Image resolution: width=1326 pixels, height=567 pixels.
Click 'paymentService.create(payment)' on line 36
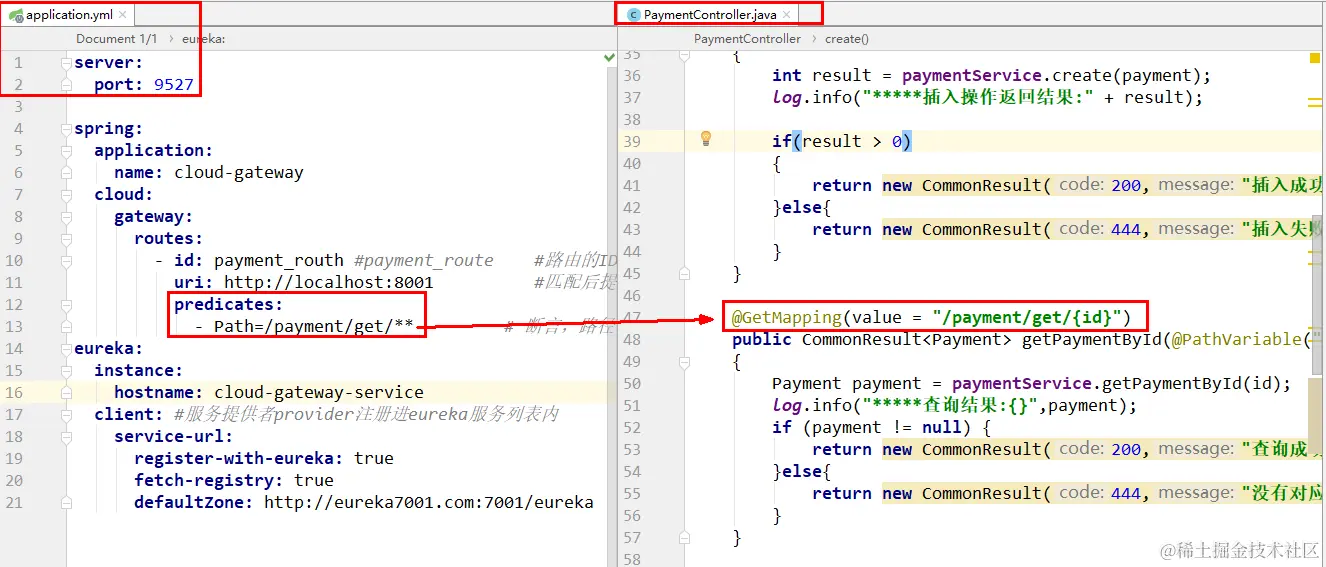[1051, 75]
